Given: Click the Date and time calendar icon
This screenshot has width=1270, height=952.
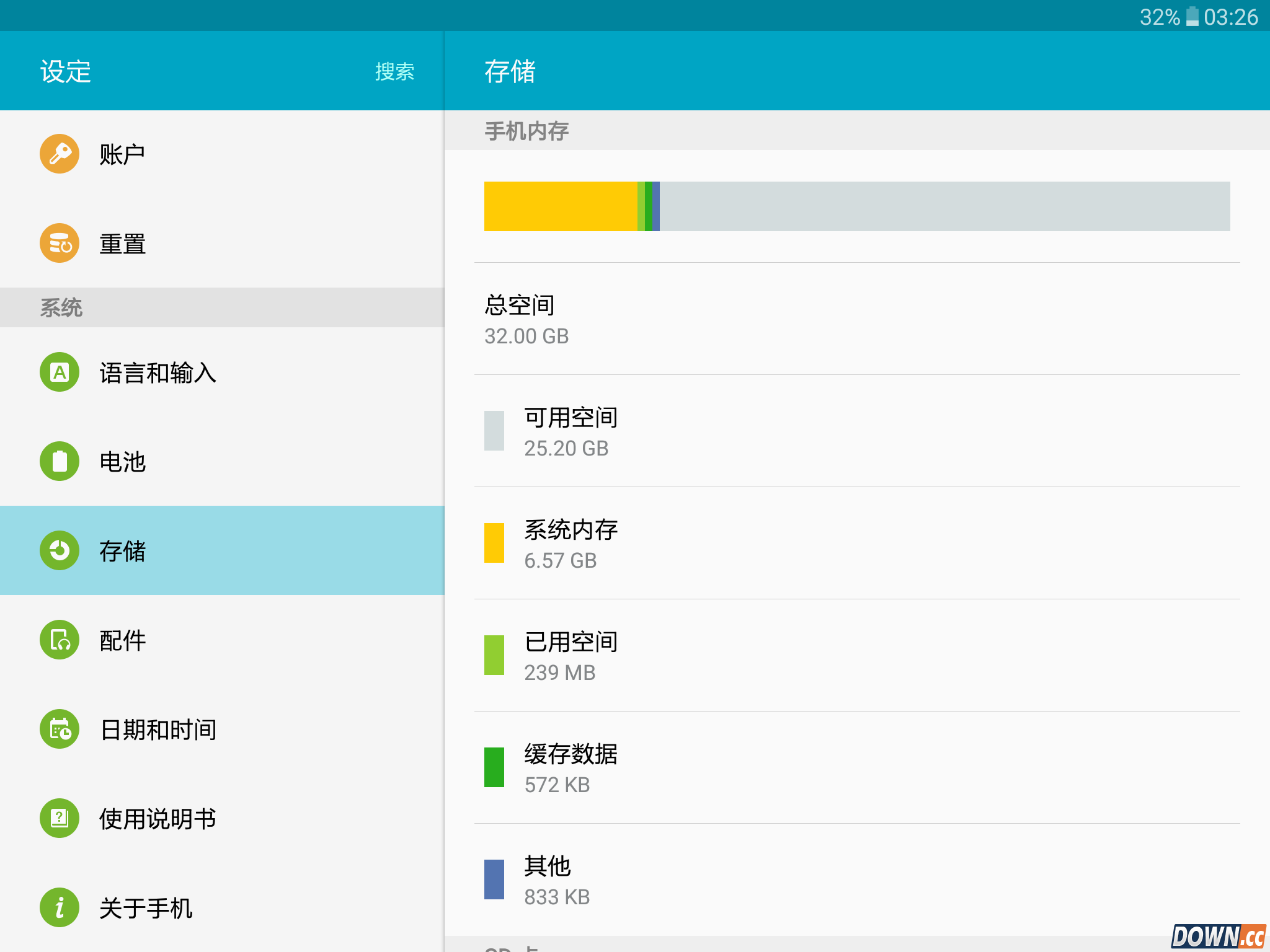Looking at the screenshot, I should tap(60, 729).
